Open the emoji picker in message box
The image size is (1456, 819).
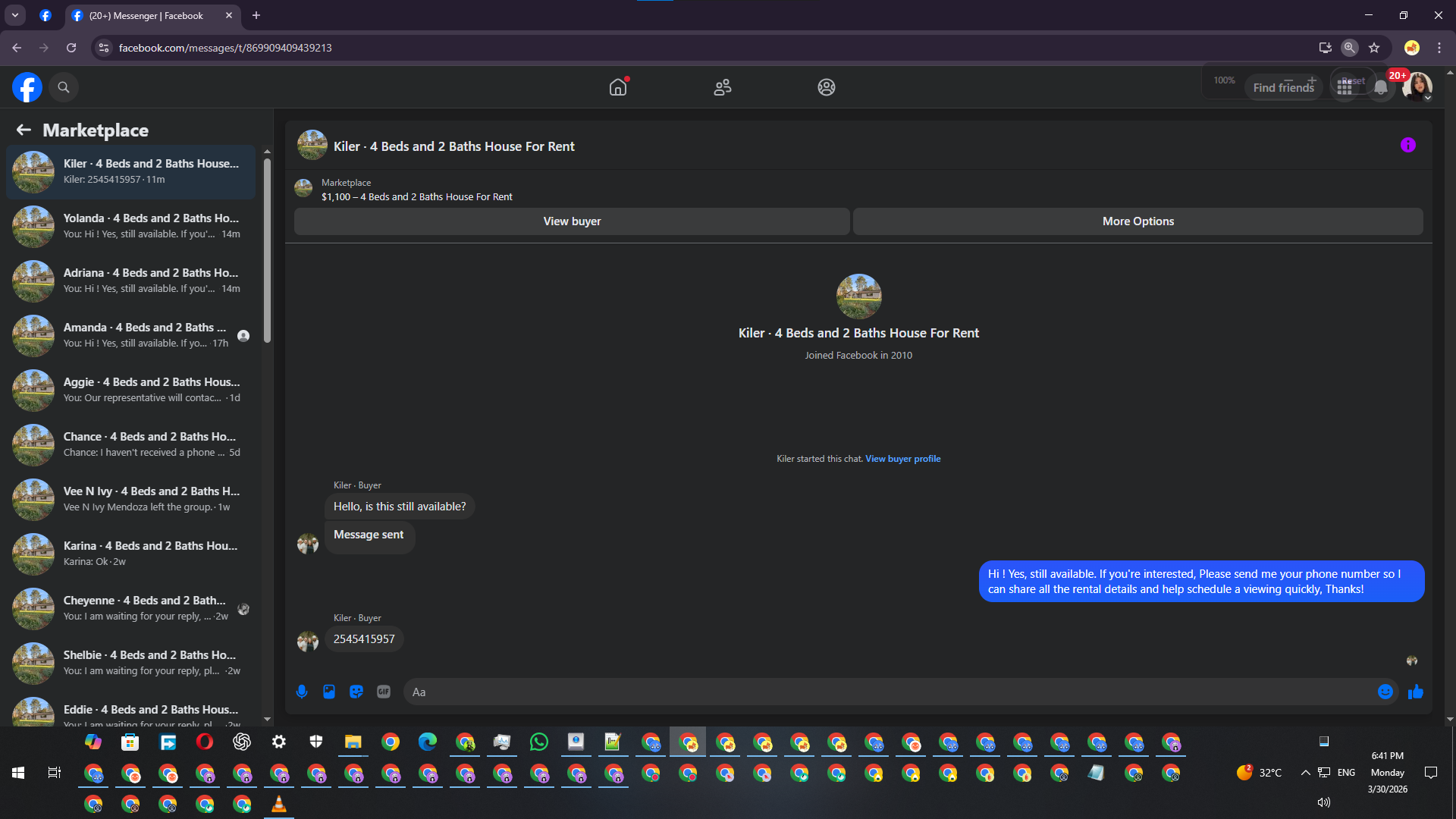click(x=1385, y=692)
